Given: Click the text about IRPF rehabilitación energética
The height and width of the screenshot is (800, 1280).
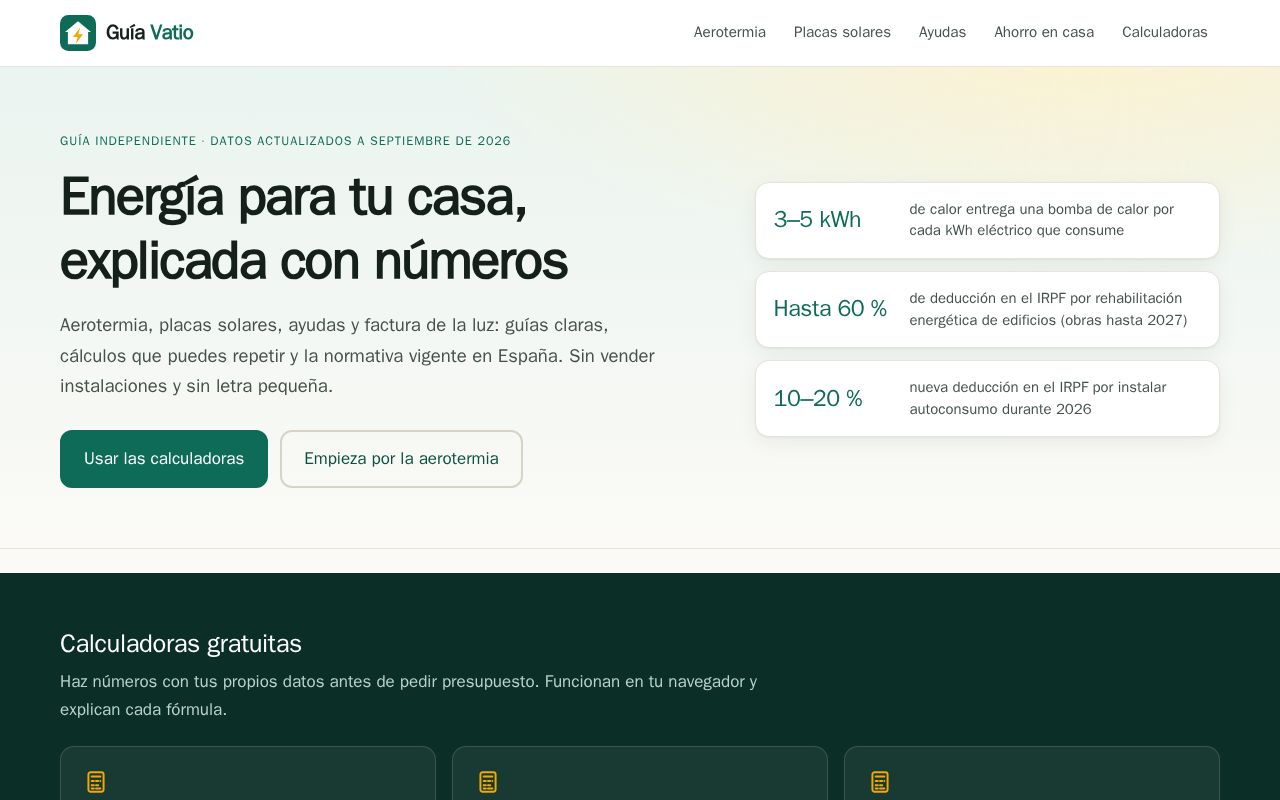Looking at the screenshot, I should (x=1048, y=309).
